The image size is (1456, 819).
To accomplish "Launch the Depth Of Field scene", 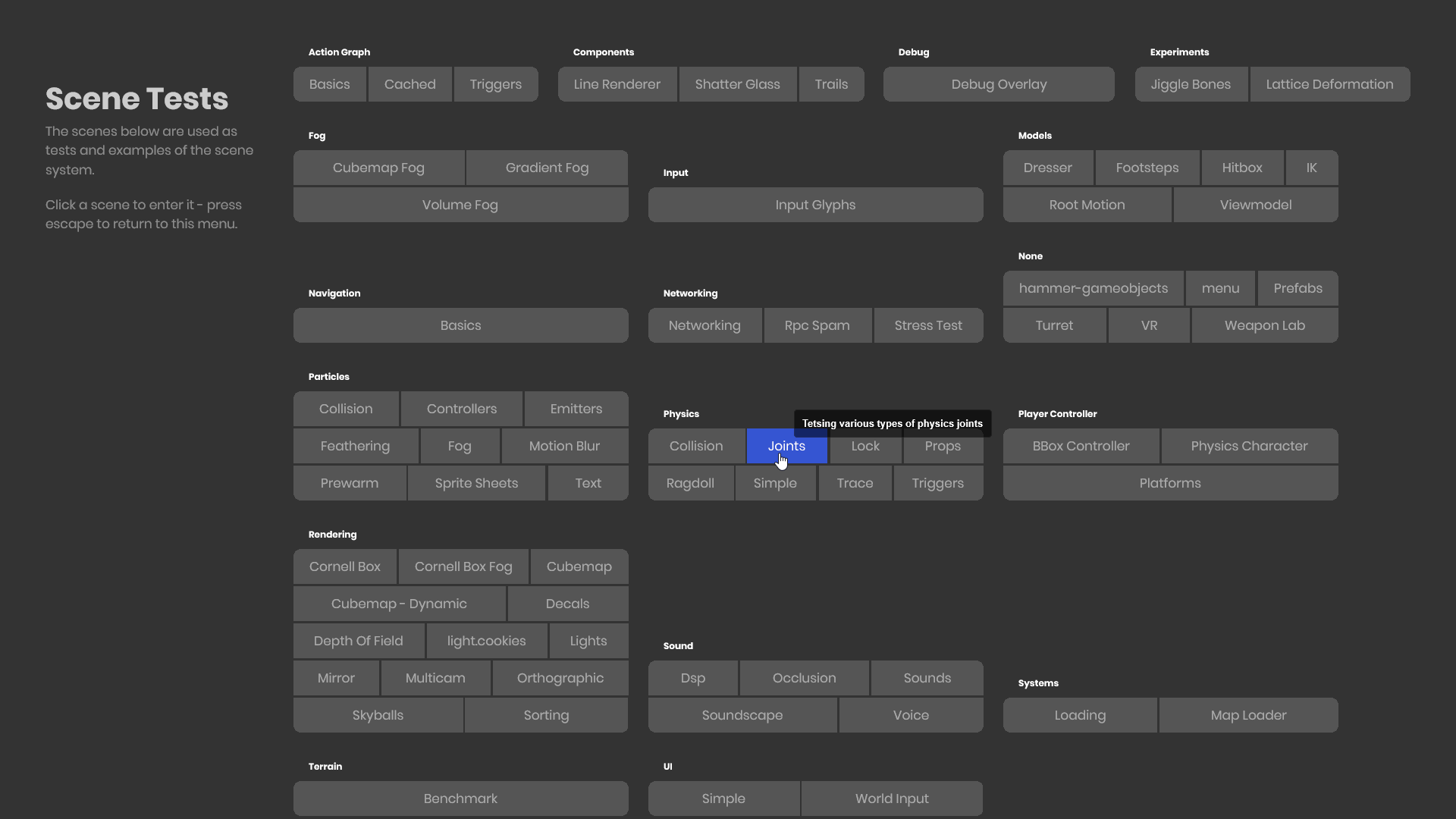I will (x=358, y=641).
